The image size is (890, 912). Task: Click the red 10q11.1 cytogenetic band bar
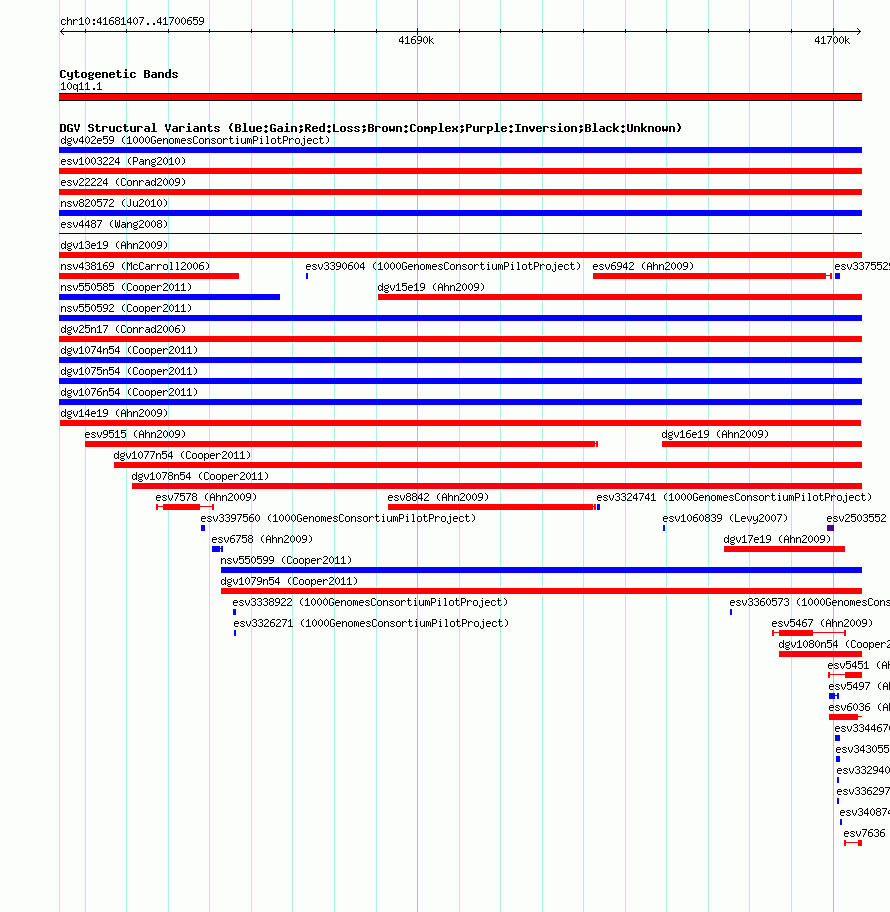pos(460,97)
